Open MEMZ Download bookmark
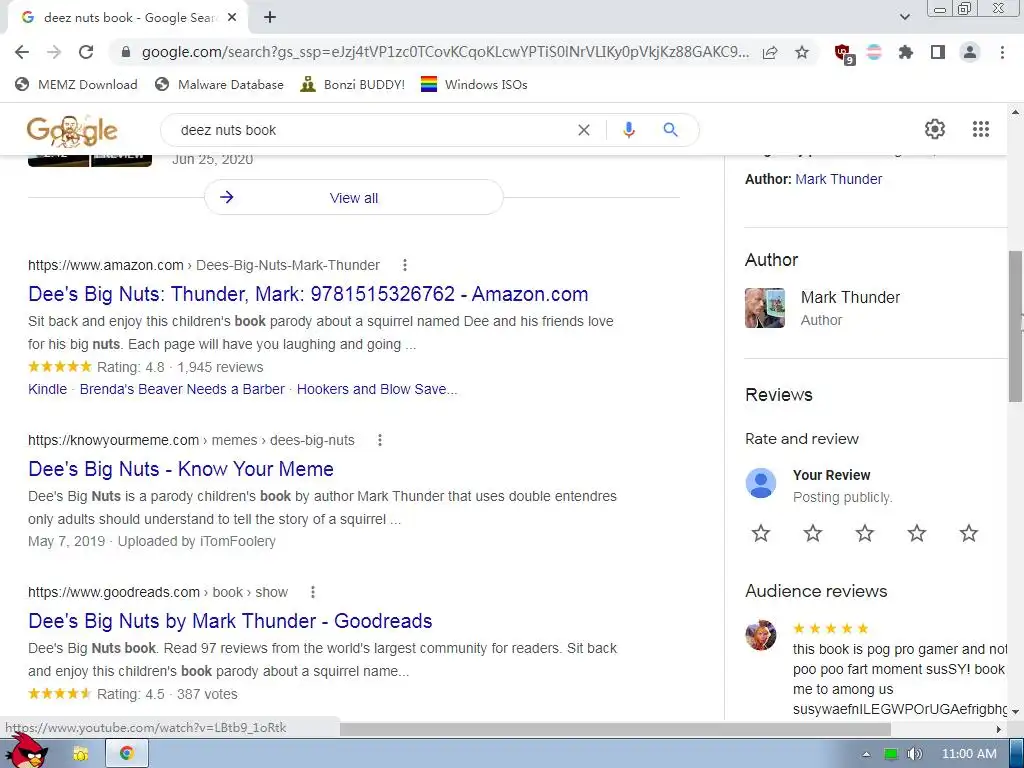The width and height of the screenshot is (1024, 768). click(76, 84)
